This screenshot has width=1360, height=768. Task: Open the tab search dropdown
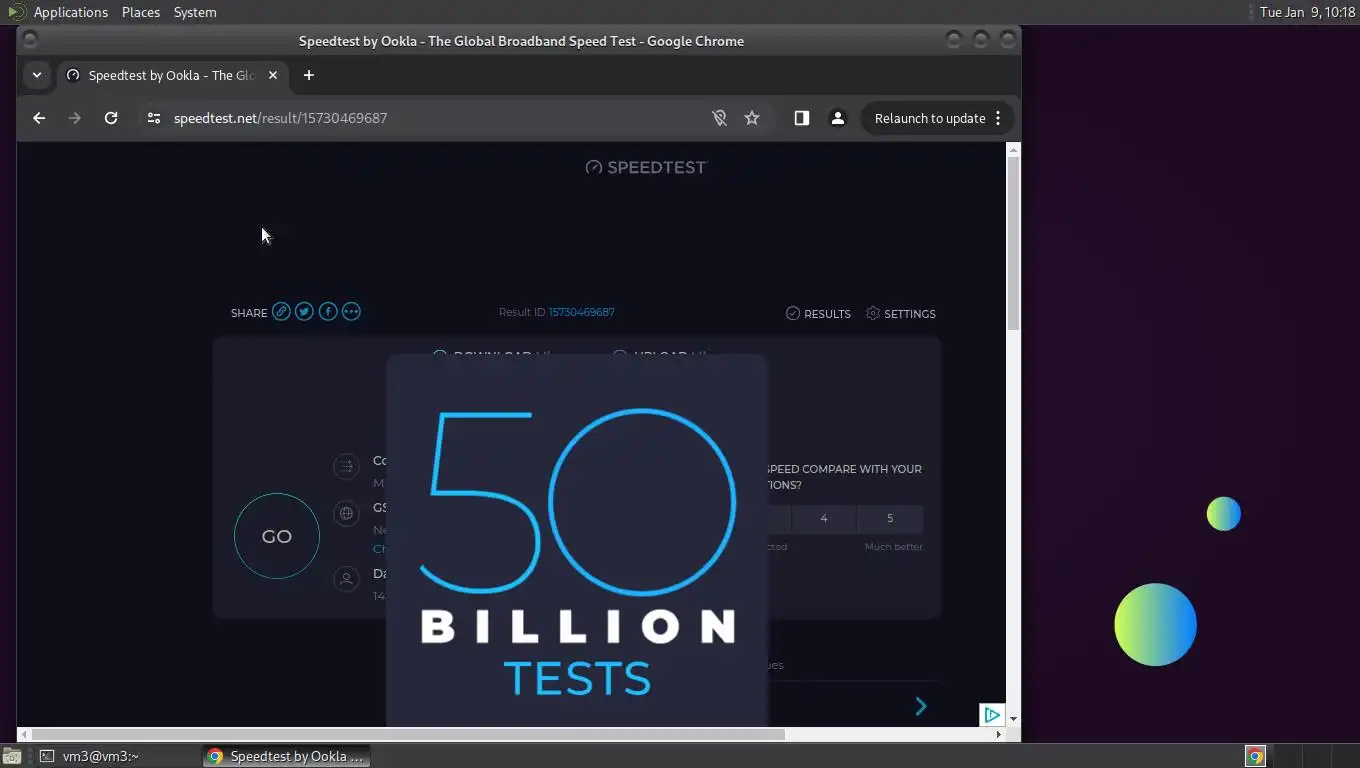click(37, 75)
